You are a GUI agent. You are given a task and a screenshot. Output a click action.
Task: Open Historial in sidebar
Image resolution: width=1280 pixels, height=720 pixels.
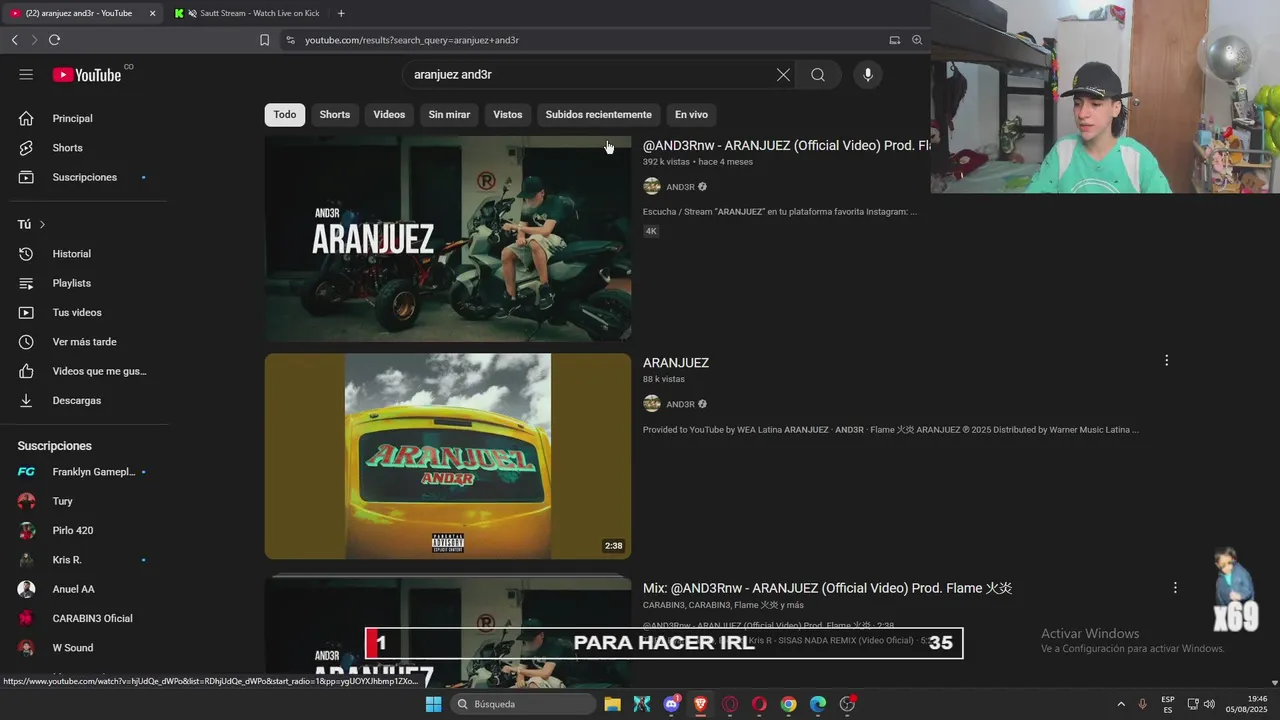pyautogui.click(x=84, y=254)
